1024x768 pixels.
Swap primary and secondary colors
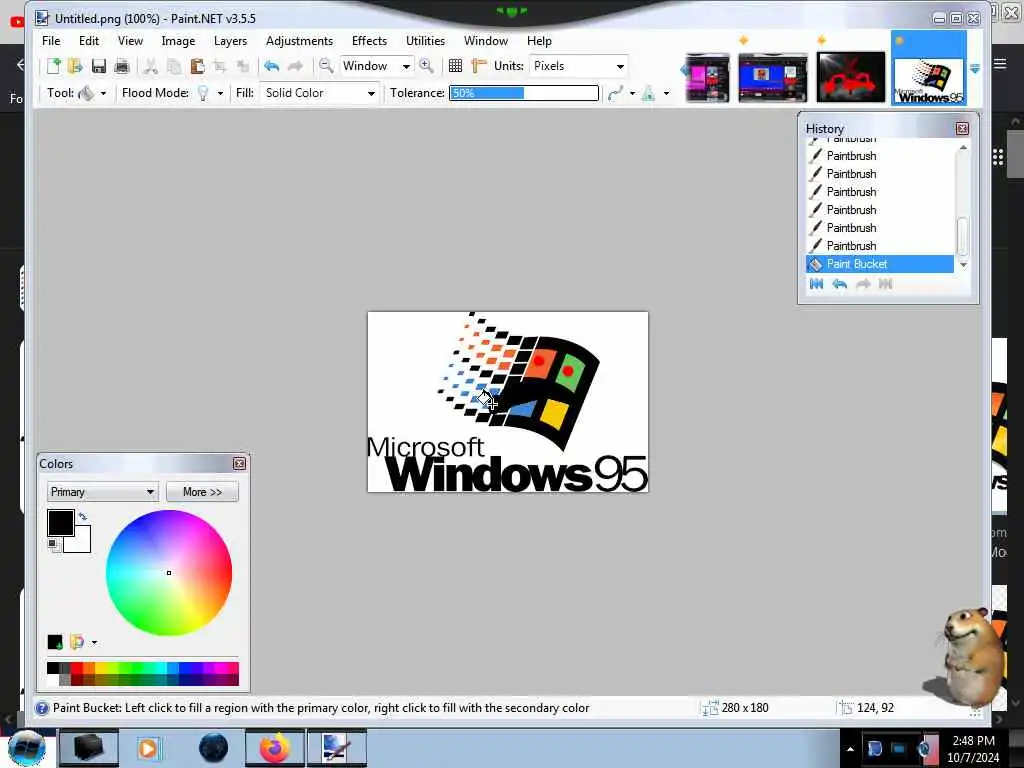click(x=83, y=516)
